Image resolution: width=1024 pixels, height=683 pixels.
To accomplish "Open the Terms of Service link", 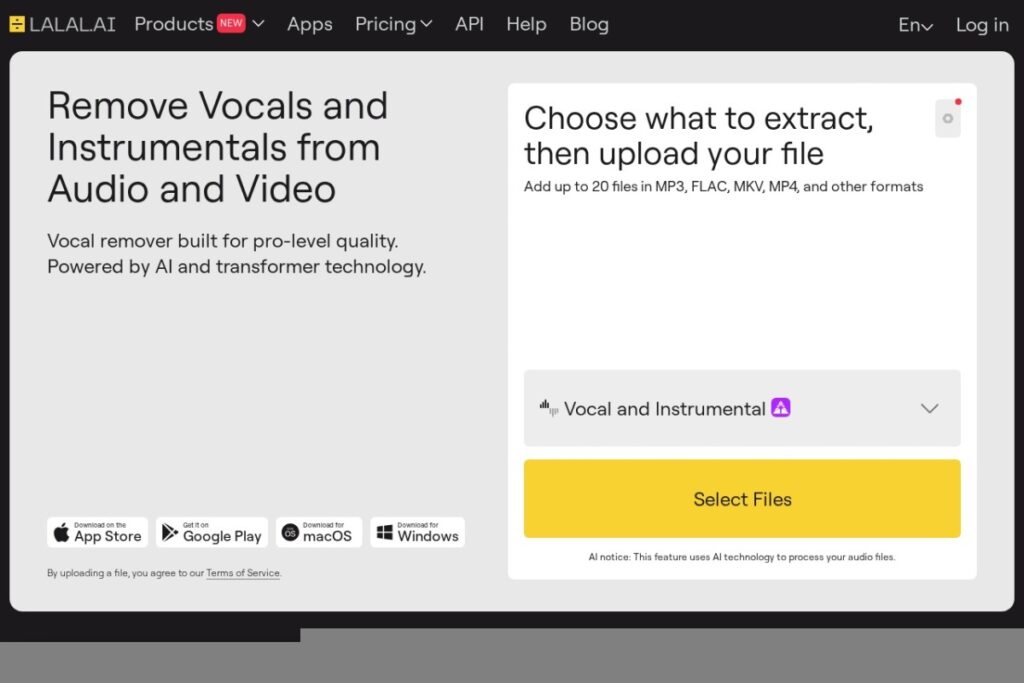I will click(243, 573).
